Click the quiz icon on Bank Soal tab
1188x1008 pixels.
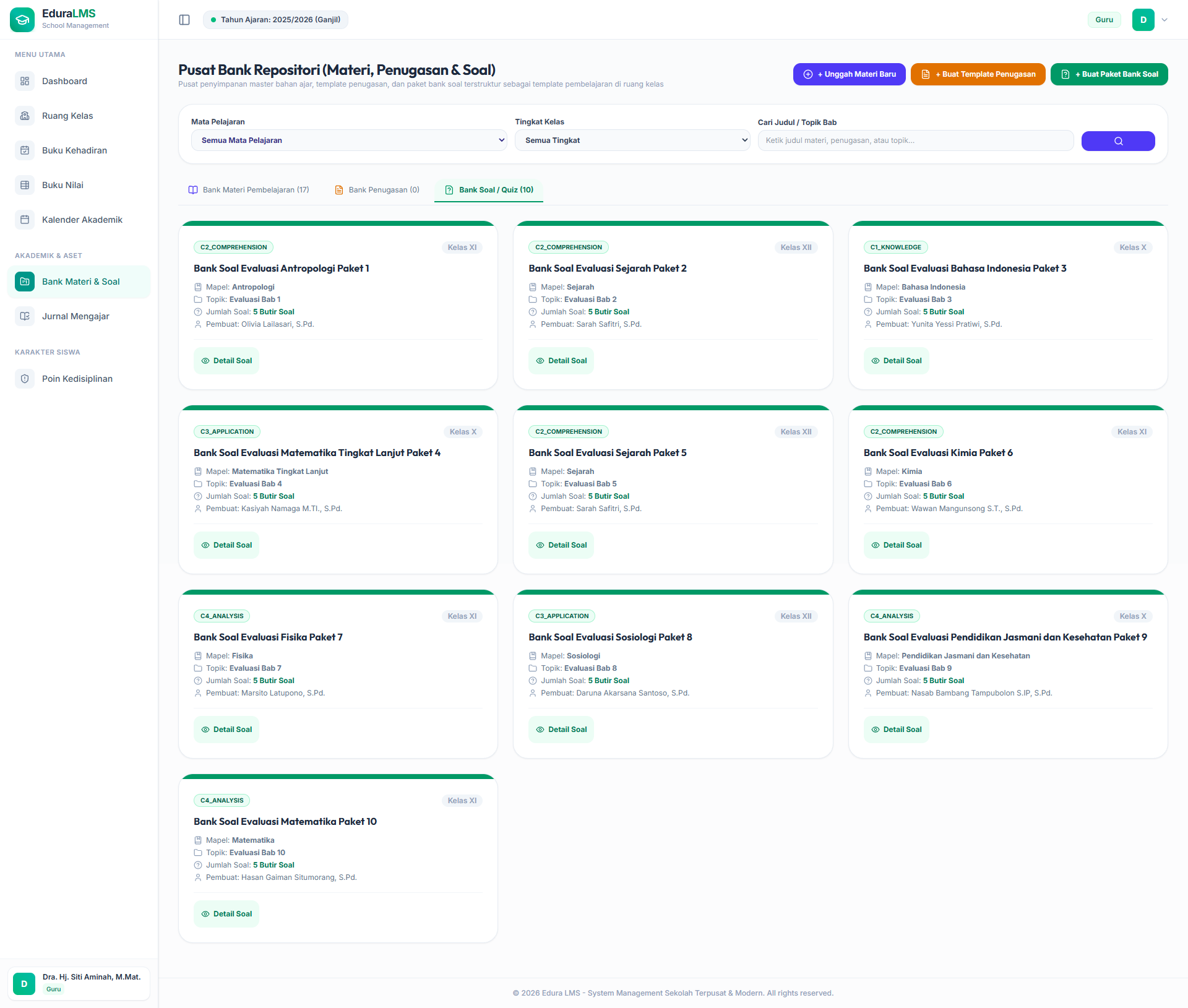(x=449, y=190)
